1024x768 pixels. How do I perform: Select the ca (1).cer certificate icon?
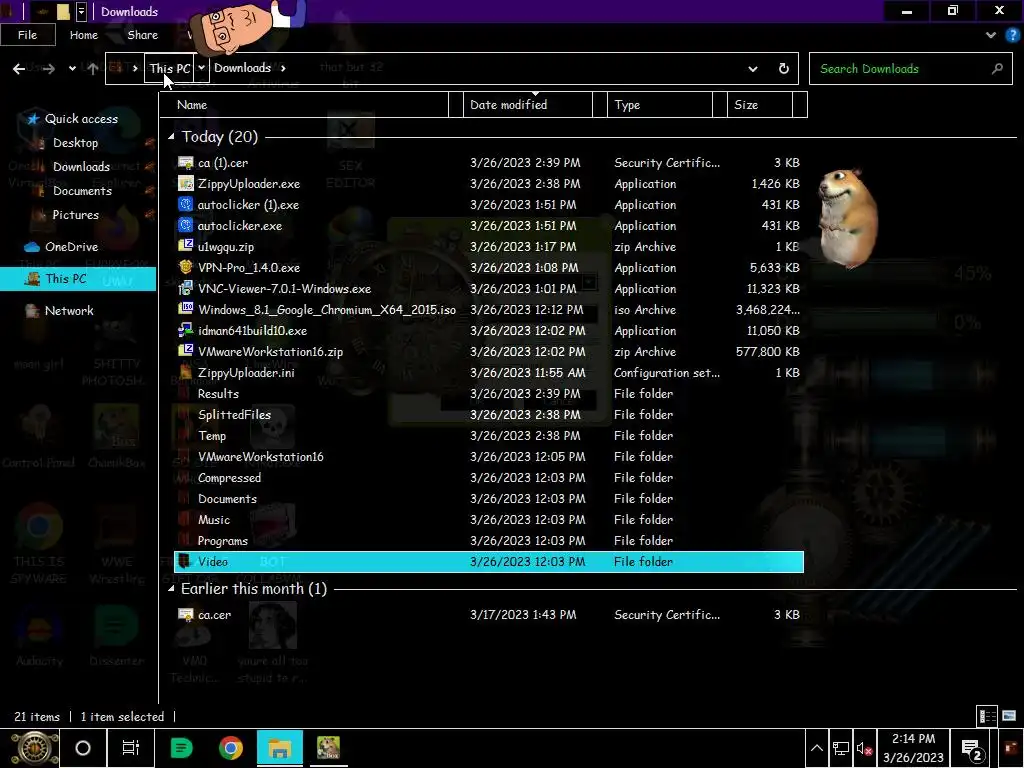click(x=185, y=163)
